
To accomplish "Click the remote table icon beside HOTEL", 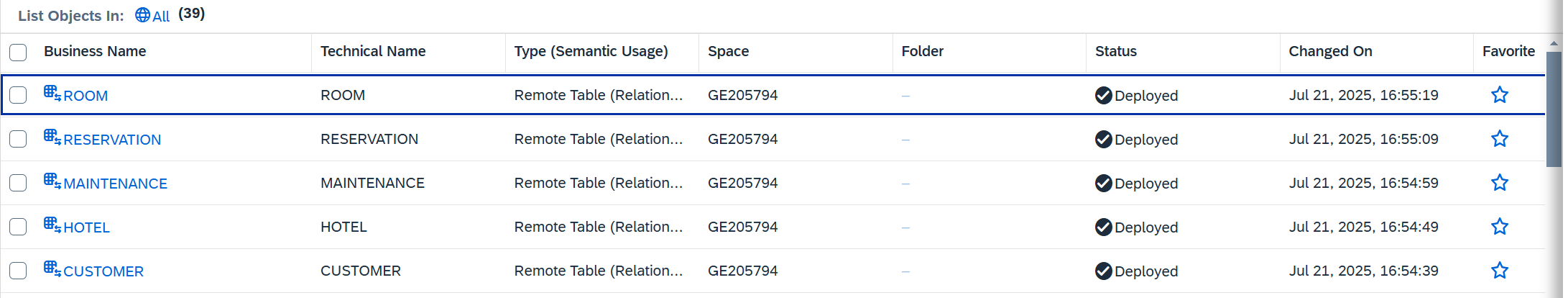I will click(x=52, y=225).
